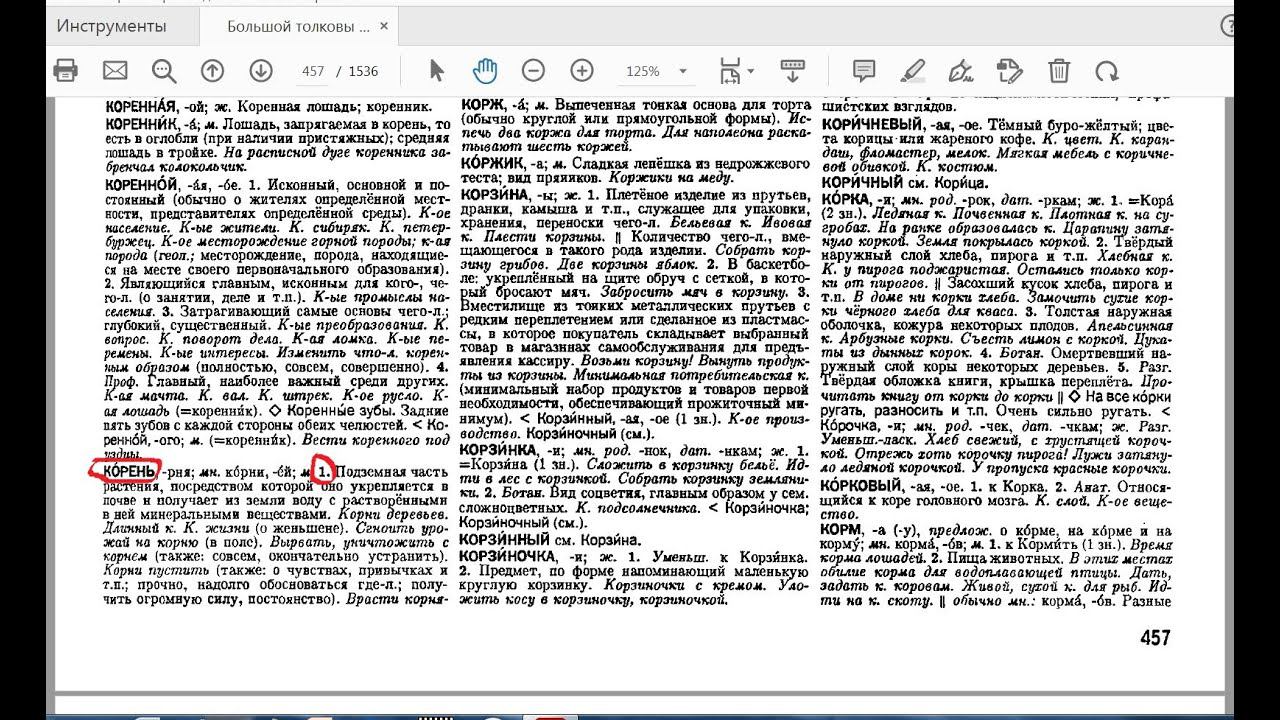Go to next page with down arrow

[x=261, y=70]
